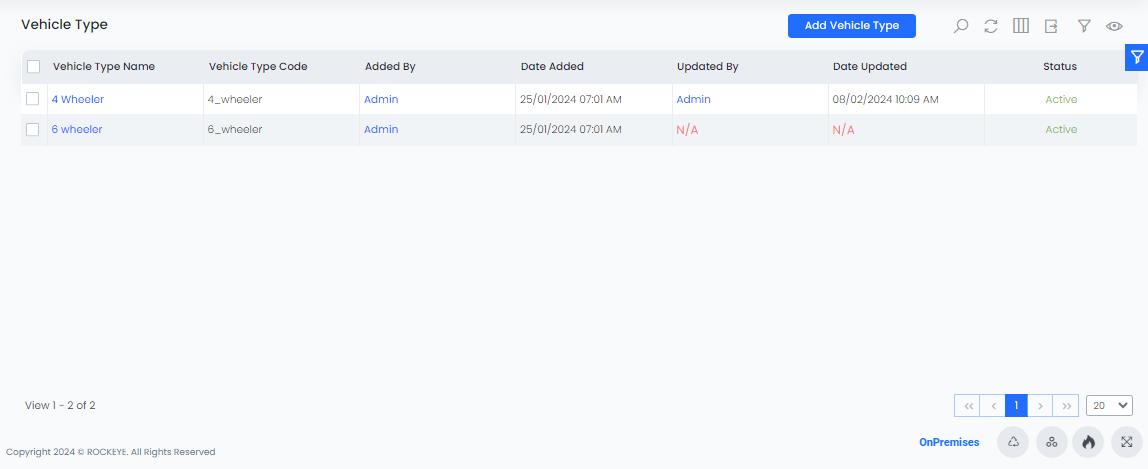
Task: Click the export icon
Action: tap(1051, 26)
